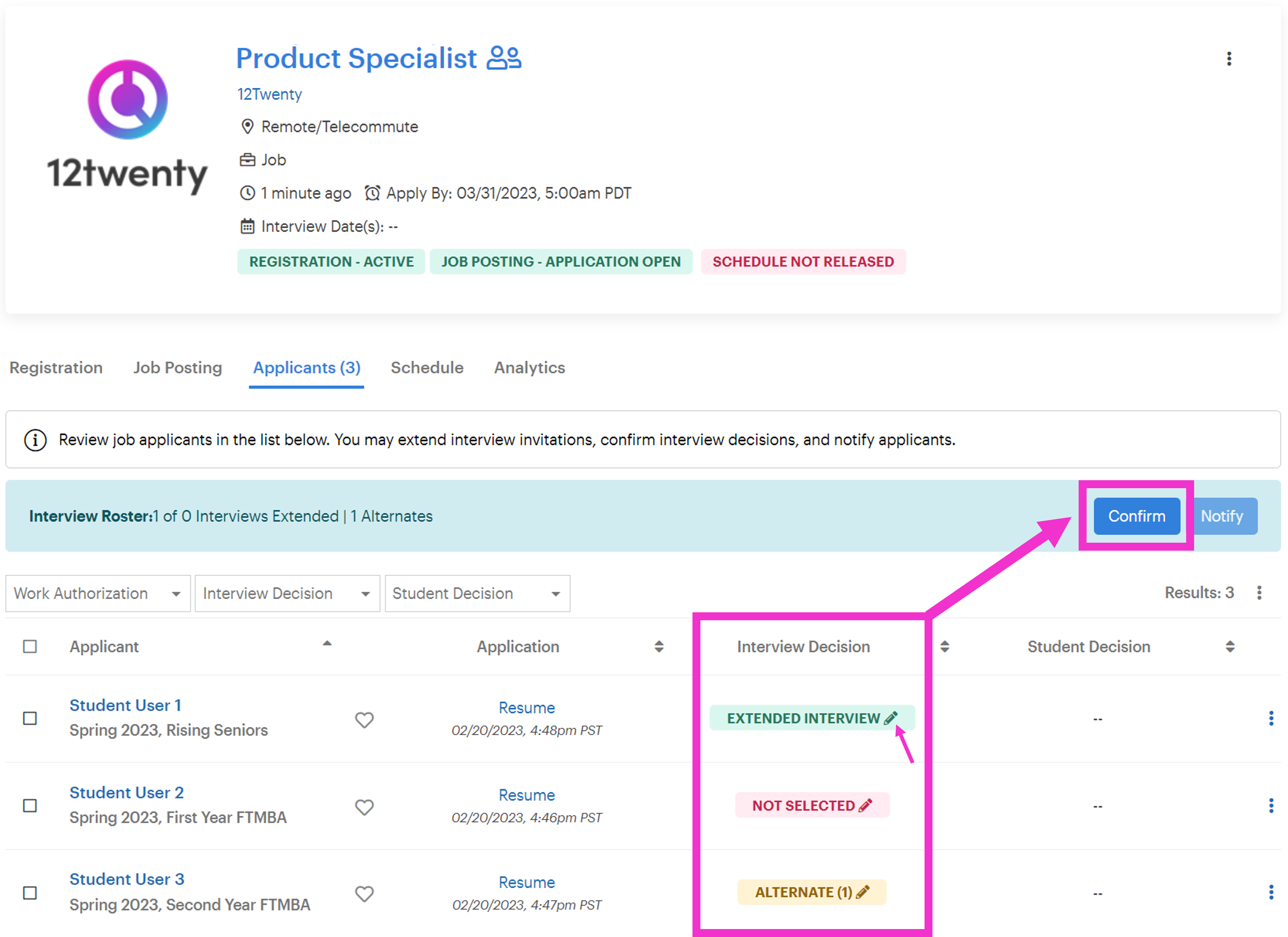This screenshot has height=937, width=1288.
Task: Sort by Interview Decision column arrows
Action: click(x=944, y=646)
